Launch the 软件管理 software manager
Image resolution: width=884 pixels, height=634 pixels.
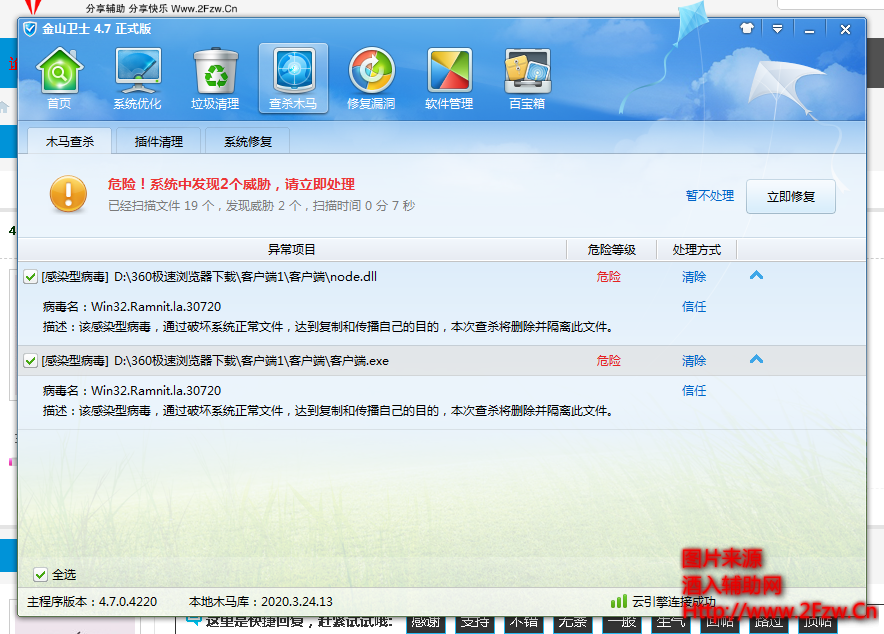pyautogui.click(x=449, y=78)
